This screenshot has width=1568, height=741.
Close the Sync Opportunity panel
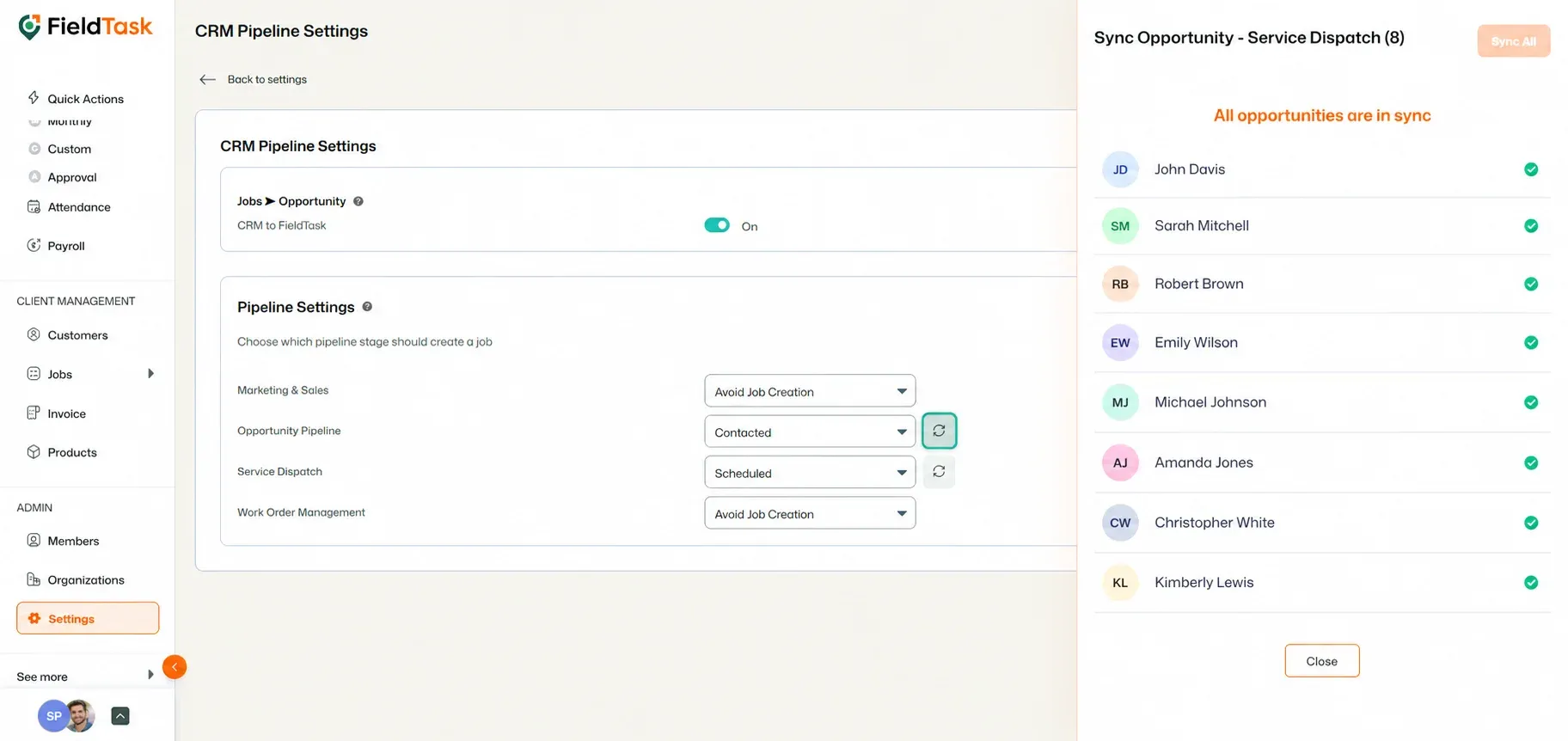coord(1322,661)
